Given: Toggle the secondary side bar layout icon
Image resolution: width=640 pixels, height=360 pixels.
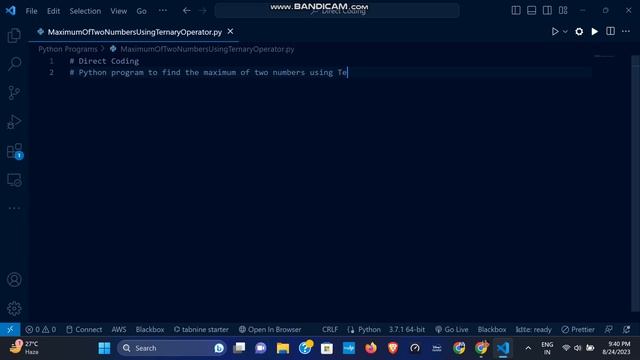Looking at the screenshot, I should (x=547, y=11).
